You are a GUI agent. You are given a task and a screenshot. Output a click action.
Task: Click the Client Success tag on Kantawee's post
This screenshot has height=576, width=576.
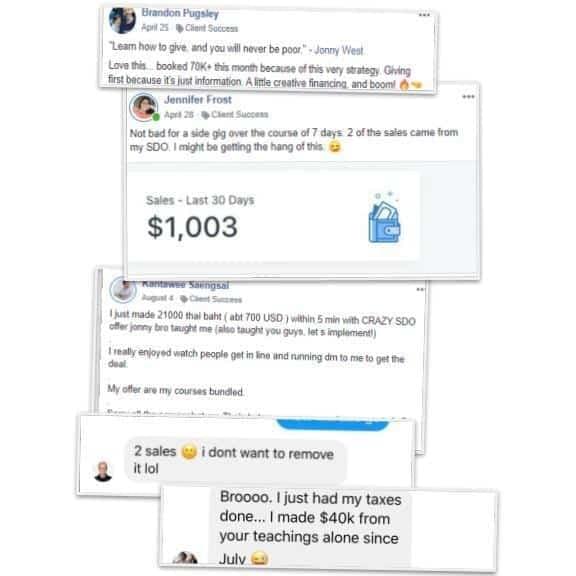click(211, 299)
